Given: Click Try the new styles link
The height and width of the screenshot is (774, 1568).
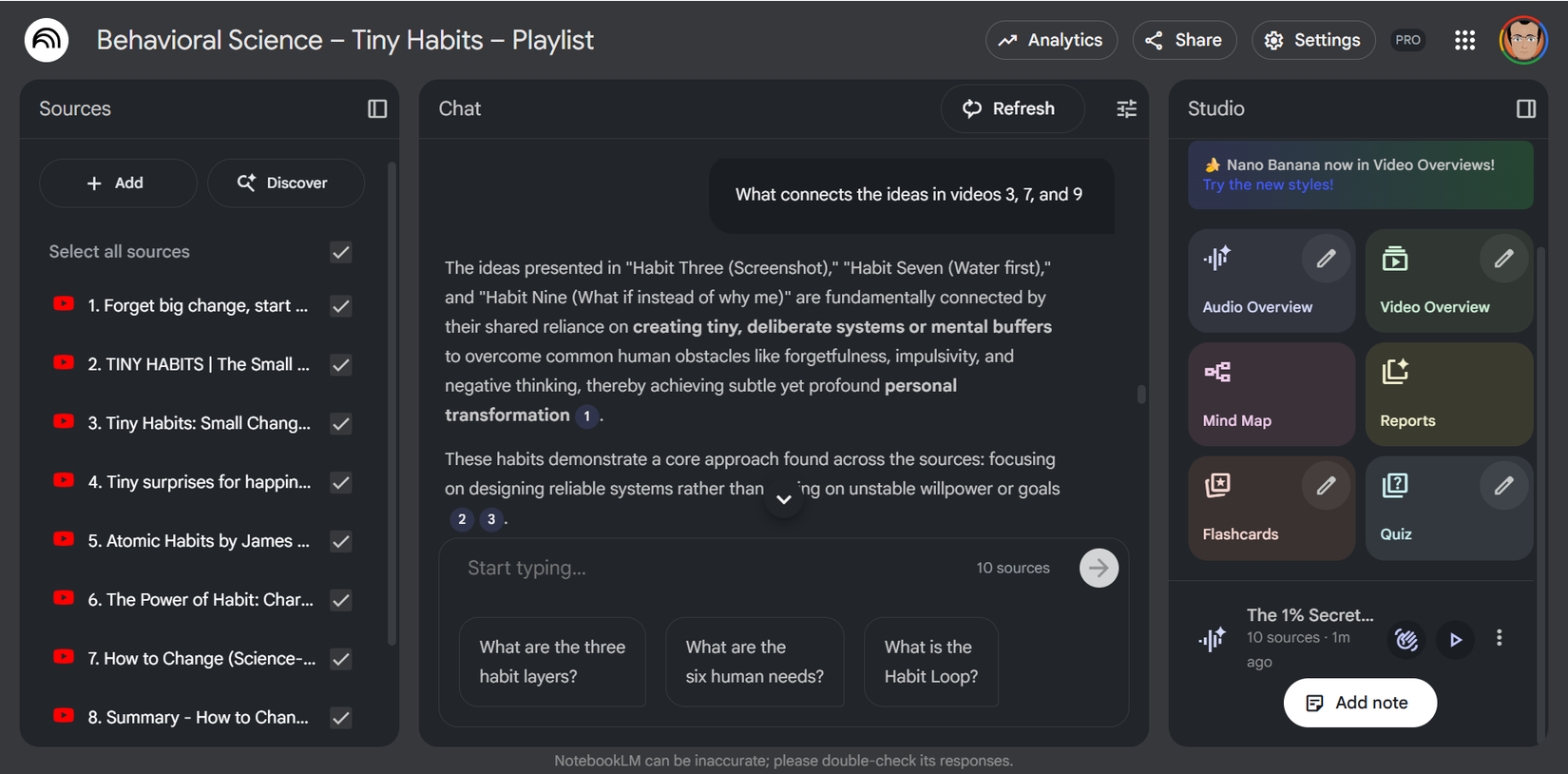Looking at the screenshot, I should (1268, 184).
